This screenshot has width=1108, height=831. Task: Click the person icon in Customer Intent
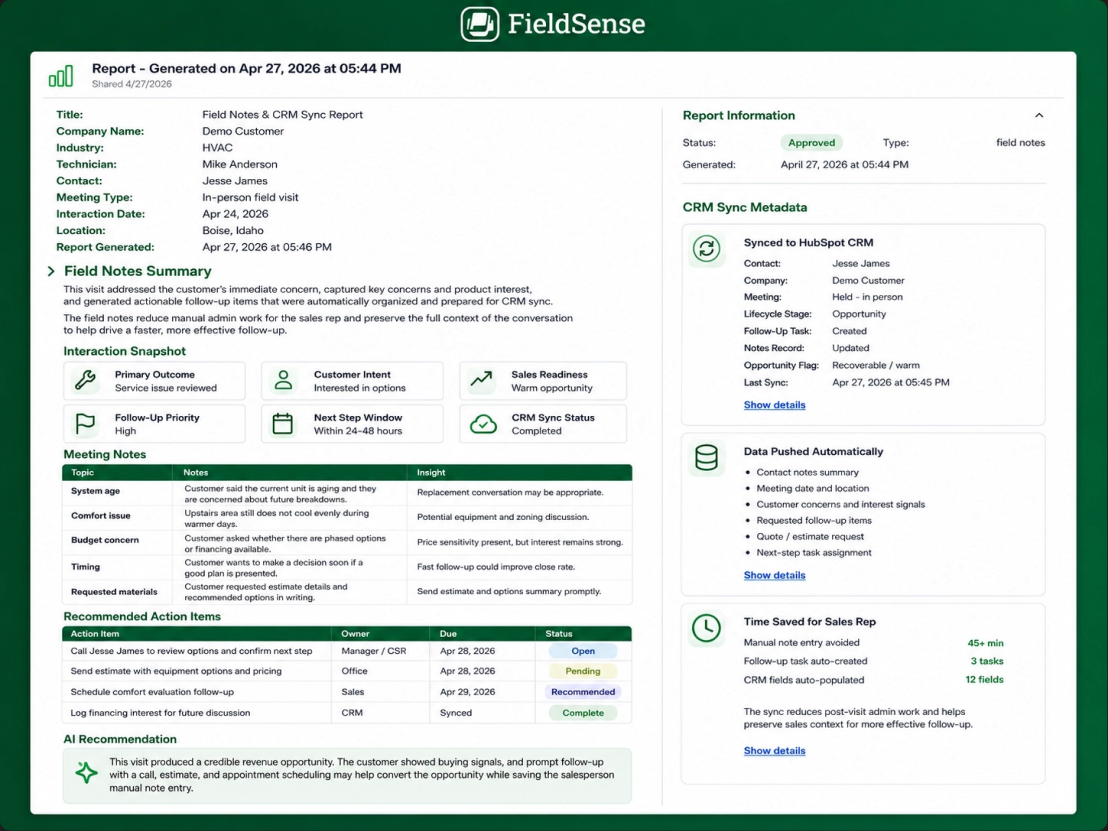point(283,380)
